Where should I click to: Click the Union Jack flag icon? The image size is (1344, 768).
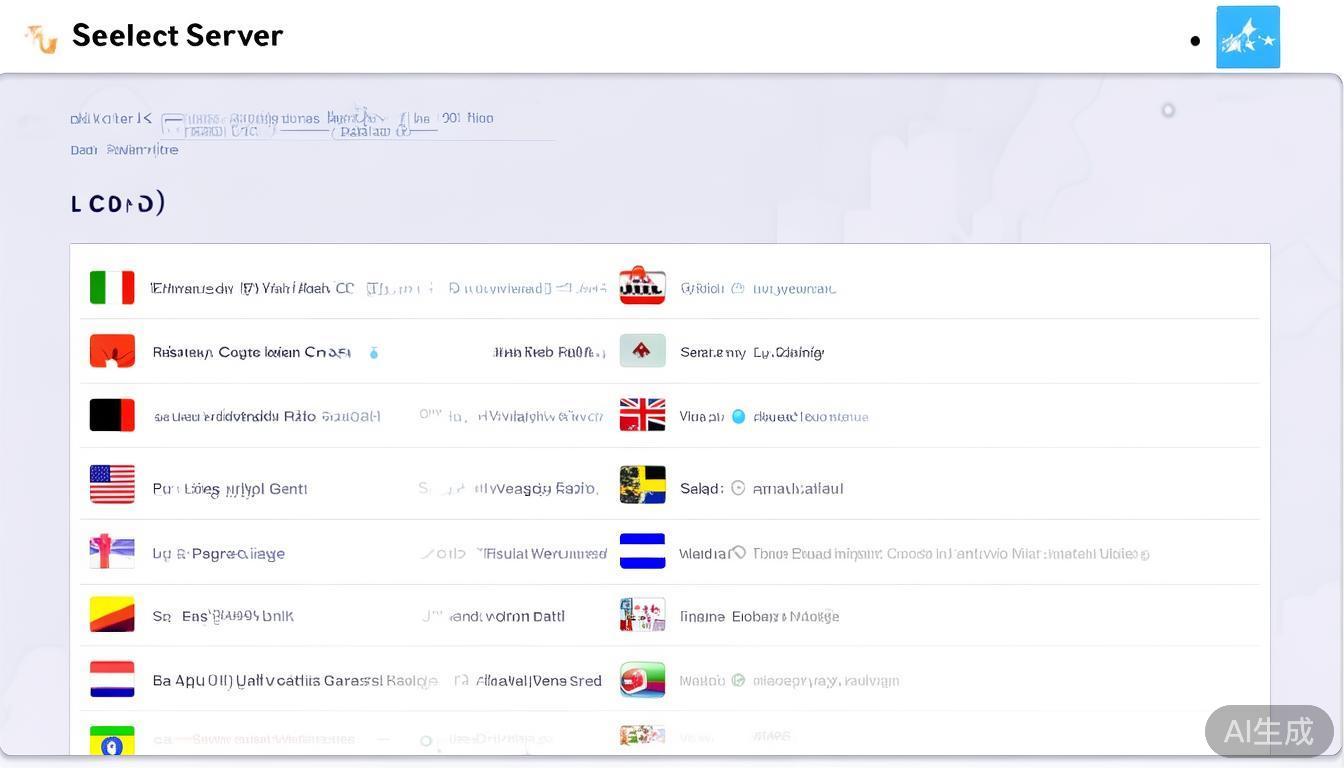(642, 415)
